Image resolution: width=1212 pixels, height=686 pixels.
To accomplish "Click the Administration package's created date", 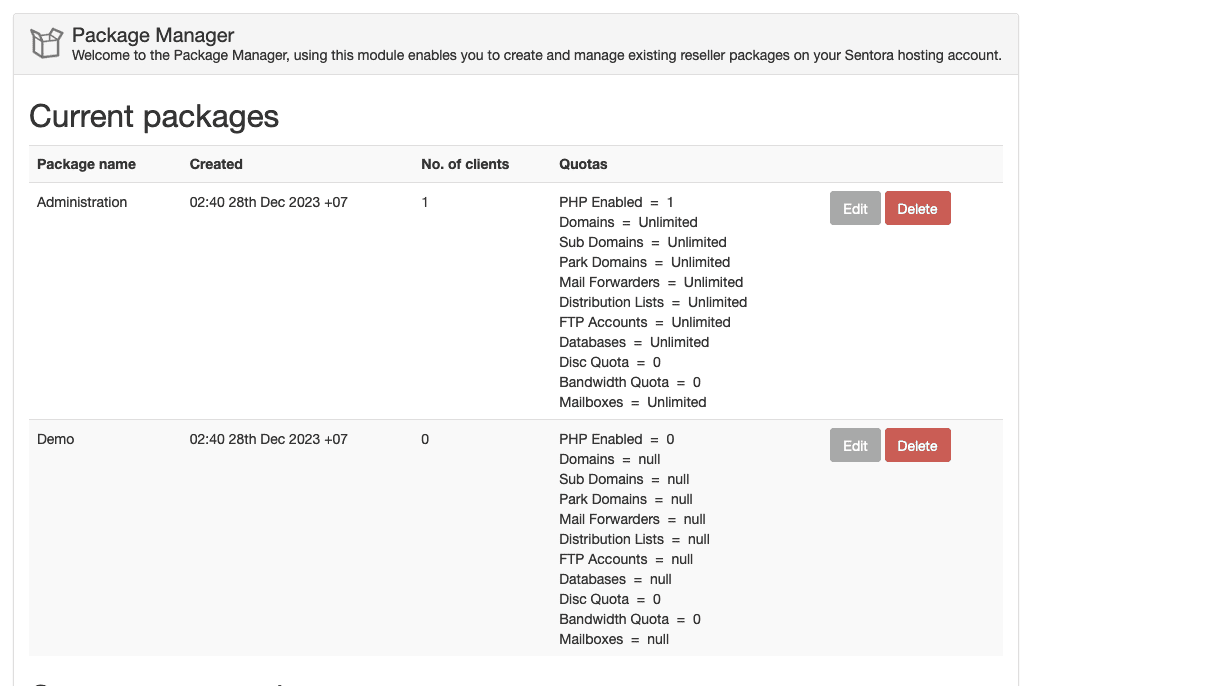I will click(x=268, y=202).
